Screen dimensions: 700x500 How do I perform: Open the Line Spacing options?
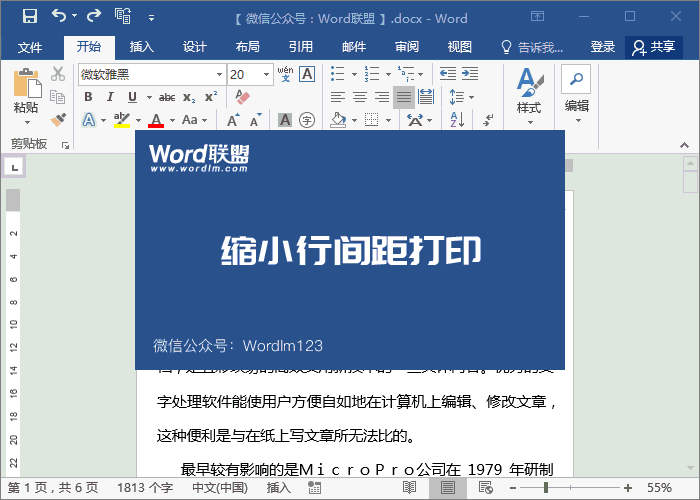coord(461,97)
